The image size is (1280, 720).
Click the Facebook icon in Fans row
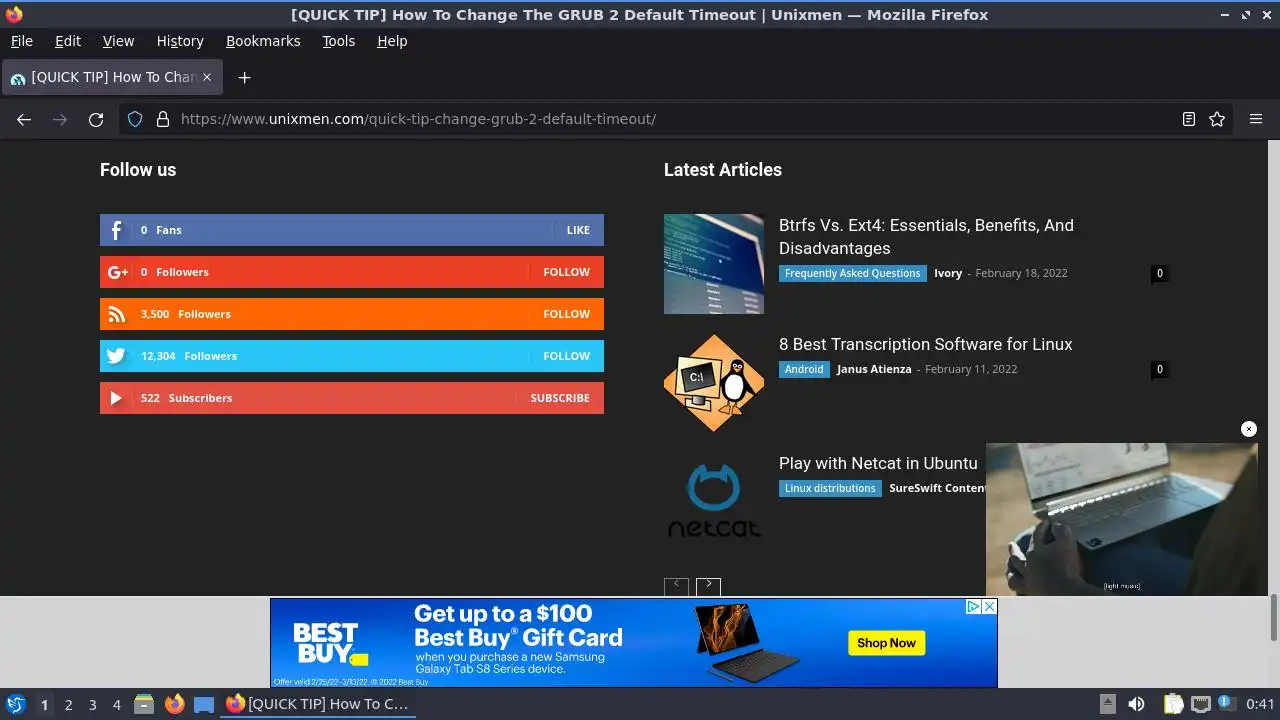116,230
